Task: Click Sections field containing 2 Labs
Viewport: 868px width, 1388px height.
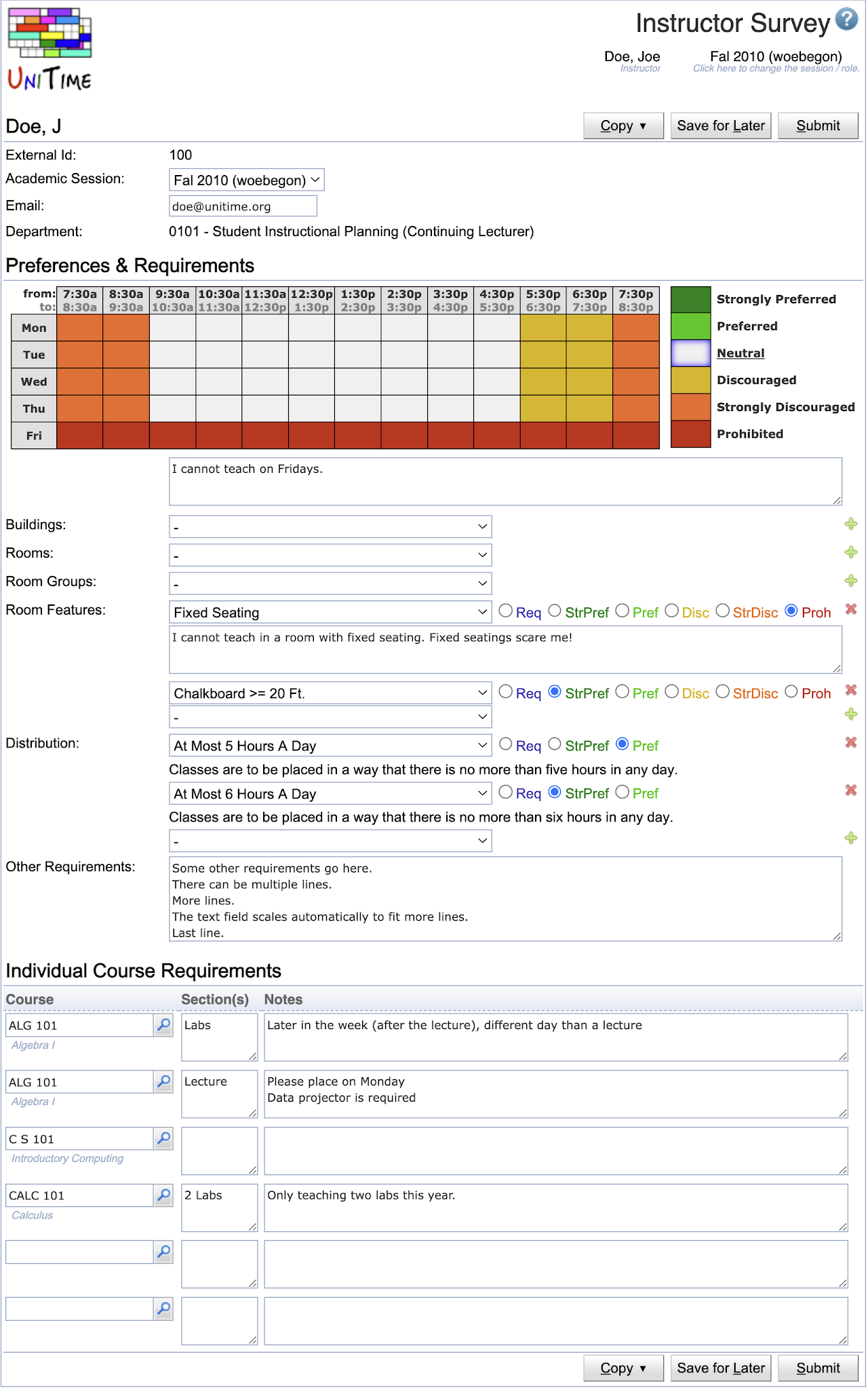Action: click(x=220, y=1208)
